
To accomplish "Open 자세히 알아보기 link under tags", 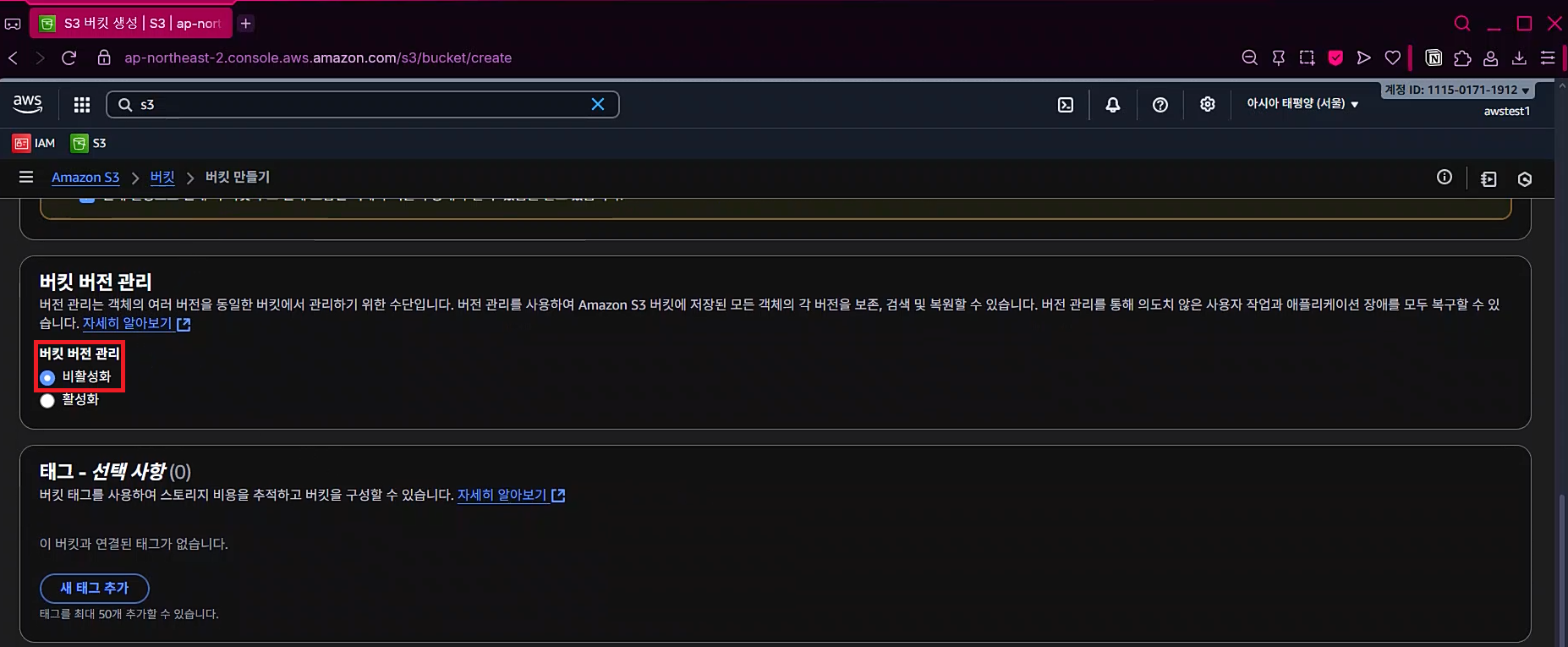I will (x=511, y=495).
